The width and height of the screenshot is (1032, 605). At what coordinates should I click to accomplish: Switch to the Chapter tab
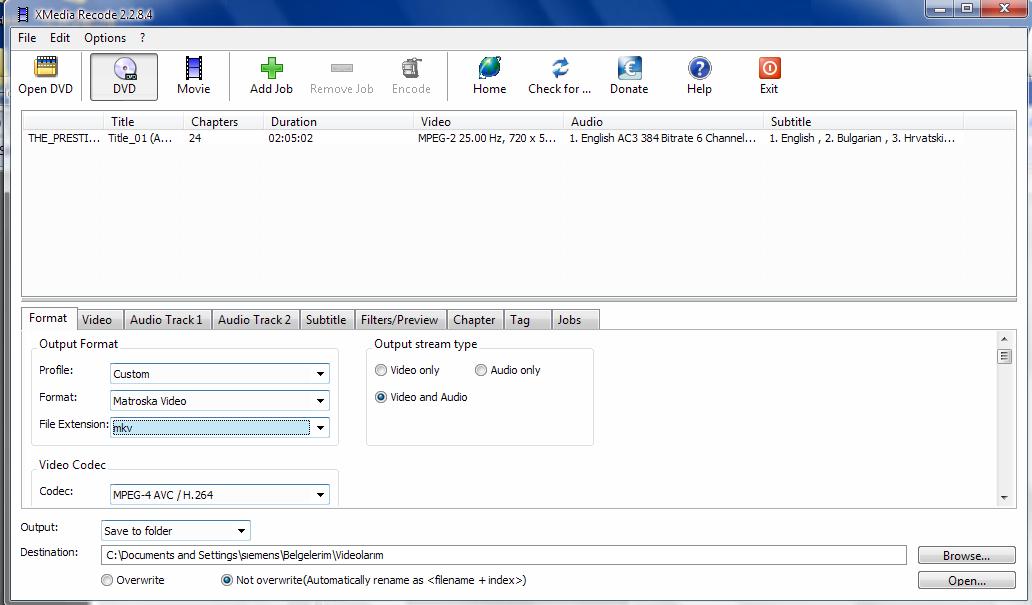click(x=474, y=320)
